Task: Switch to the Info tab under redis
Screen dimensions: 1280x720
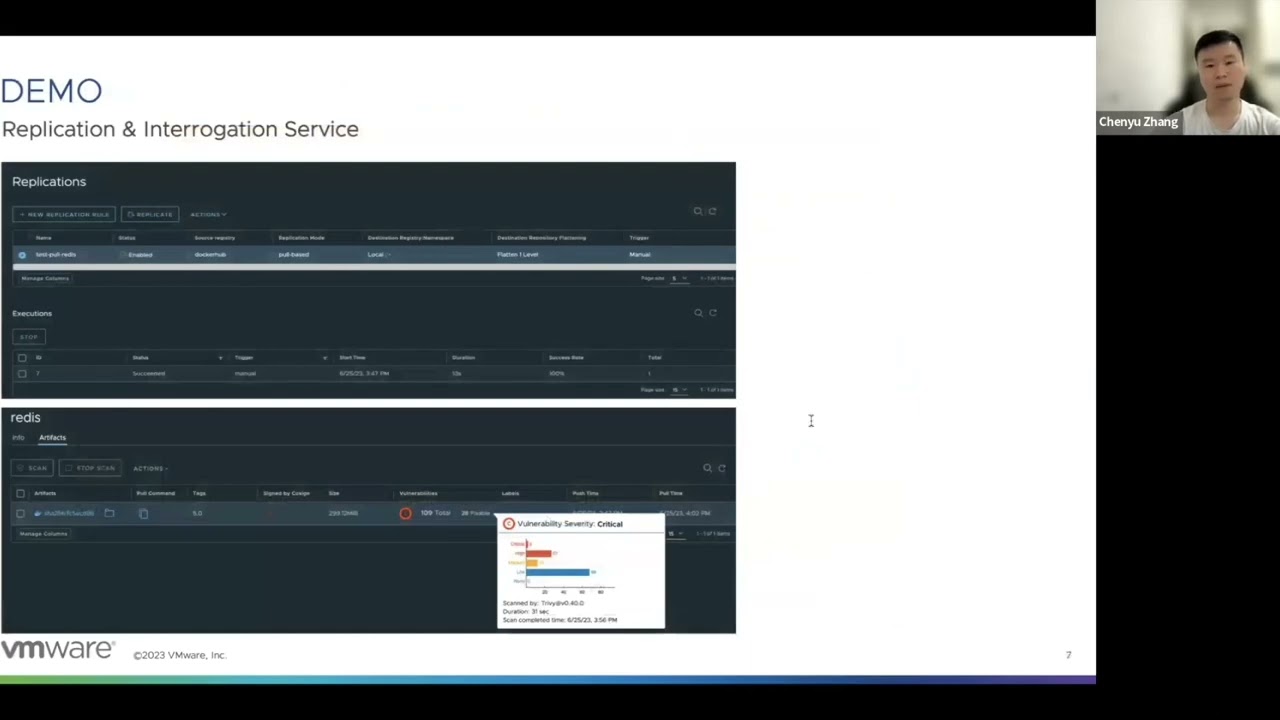Action: pyautogui.click(x=18, y=437)
